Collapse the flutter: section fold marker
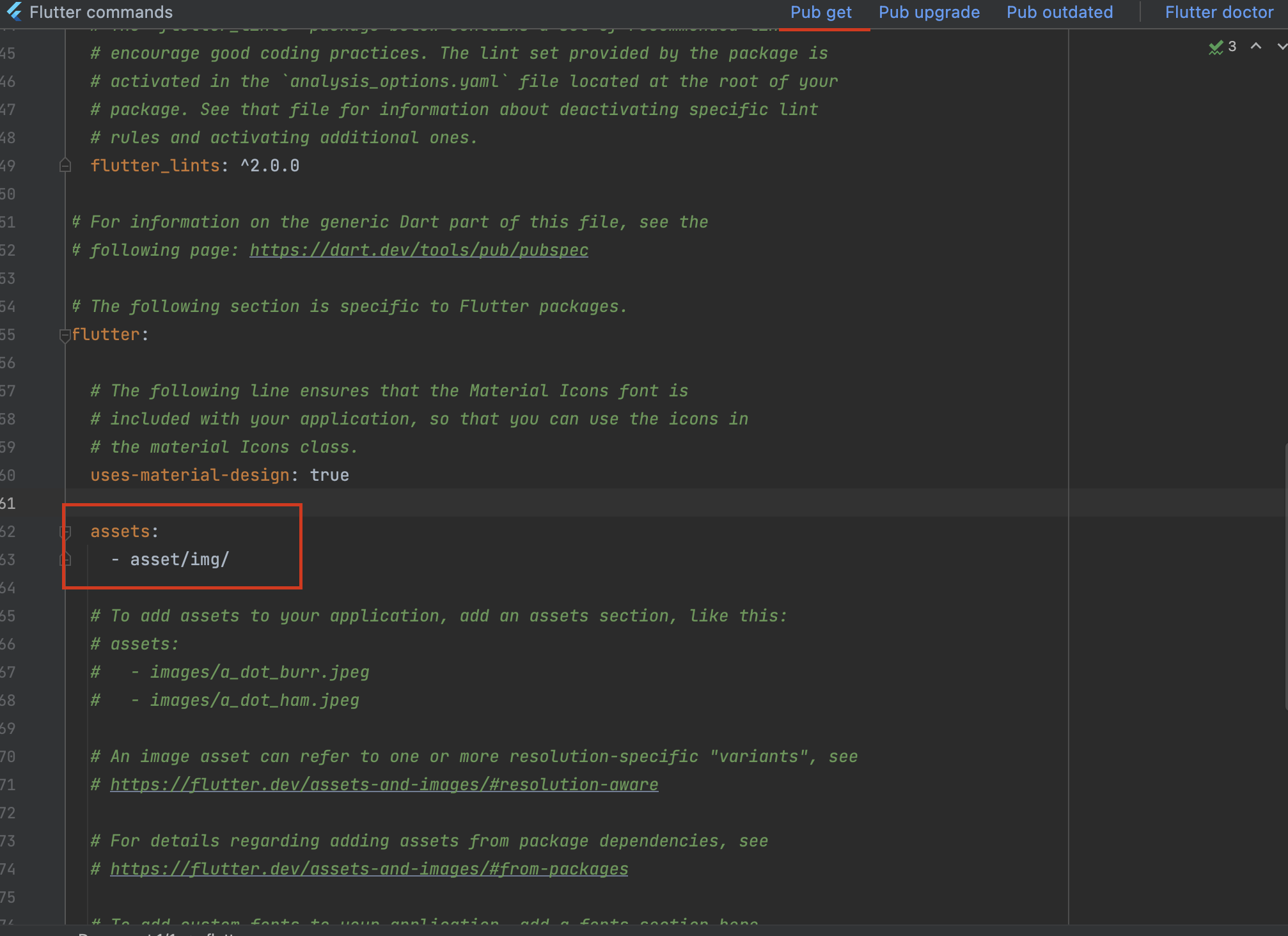The width and height of the screenshot is (1288, 936). click(65, 334)
